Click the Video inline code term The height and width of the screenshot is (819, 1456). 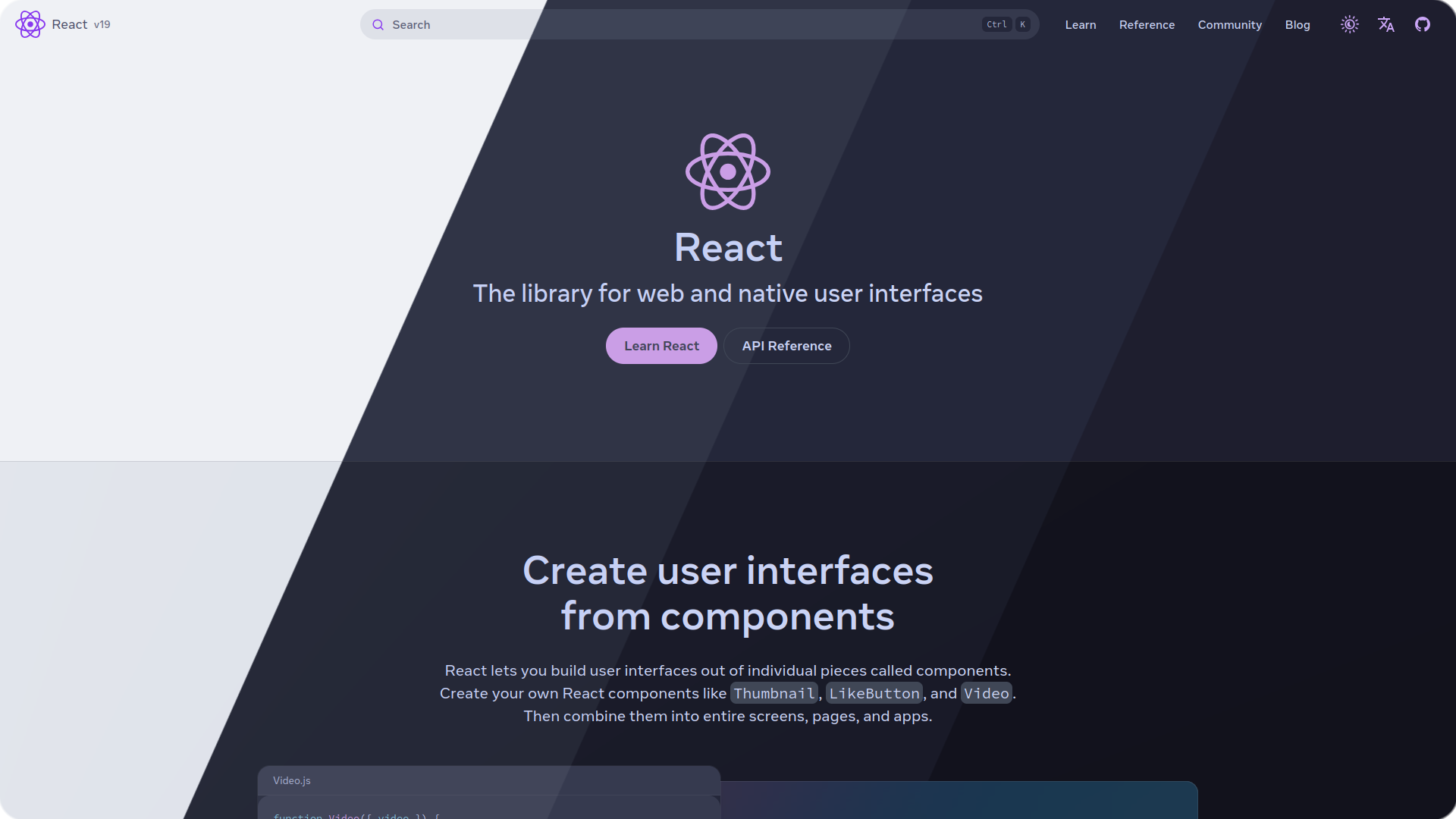[x=986, y=693]
